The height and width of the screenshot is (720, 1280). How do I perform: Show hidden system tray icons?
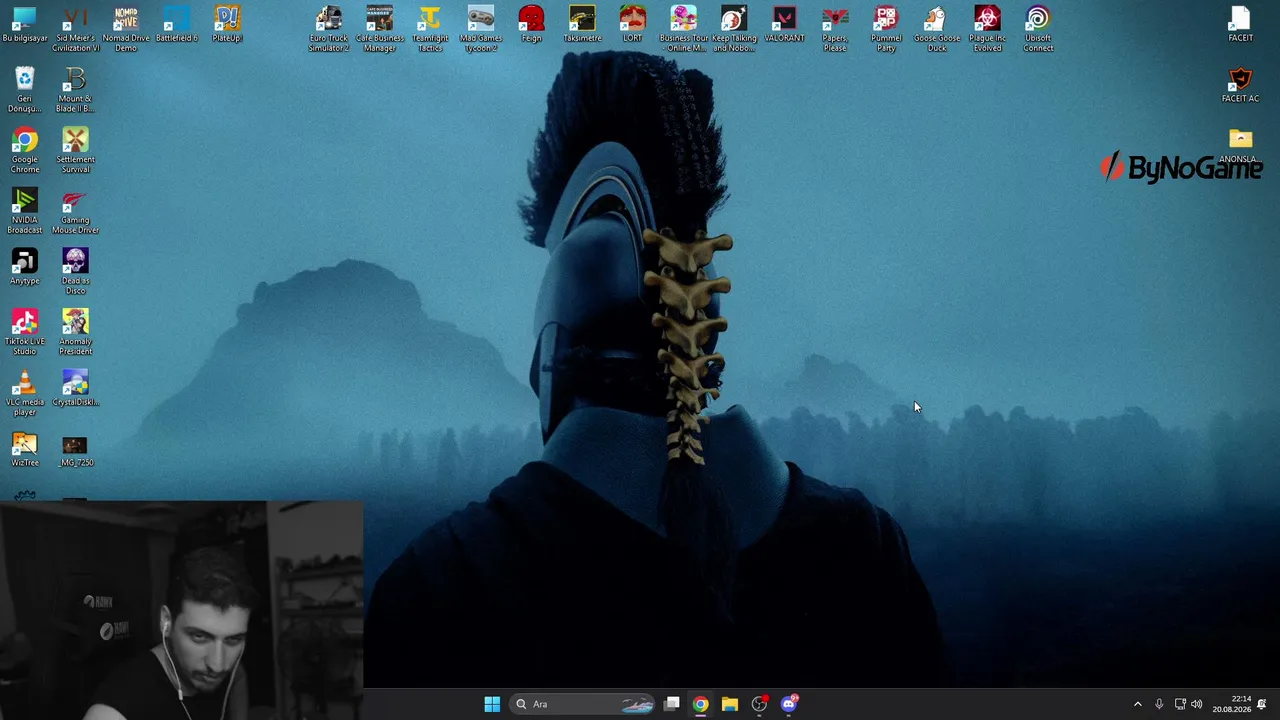[x=1137, y=704]
